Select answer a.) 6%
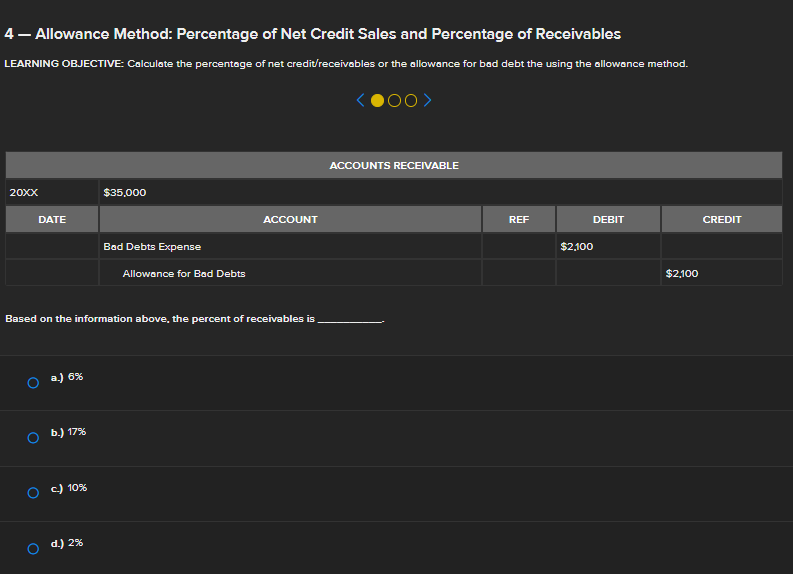The width and height of the screenshot is (793, 574). coord(33,381)
